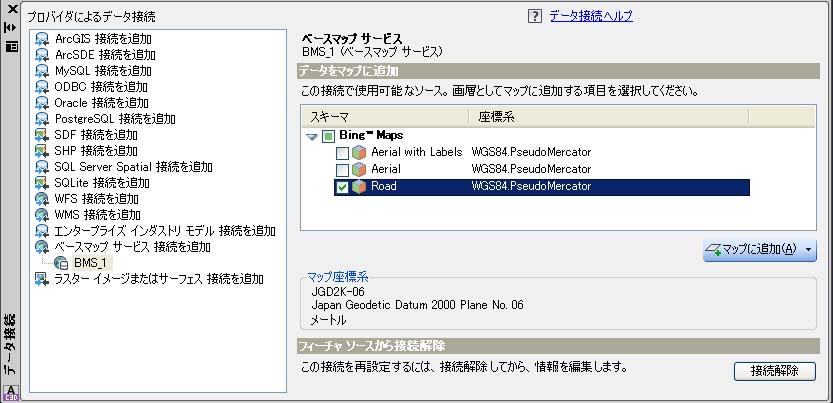
Task: Select MySQL 接続を追加
Action: point(103,71)
